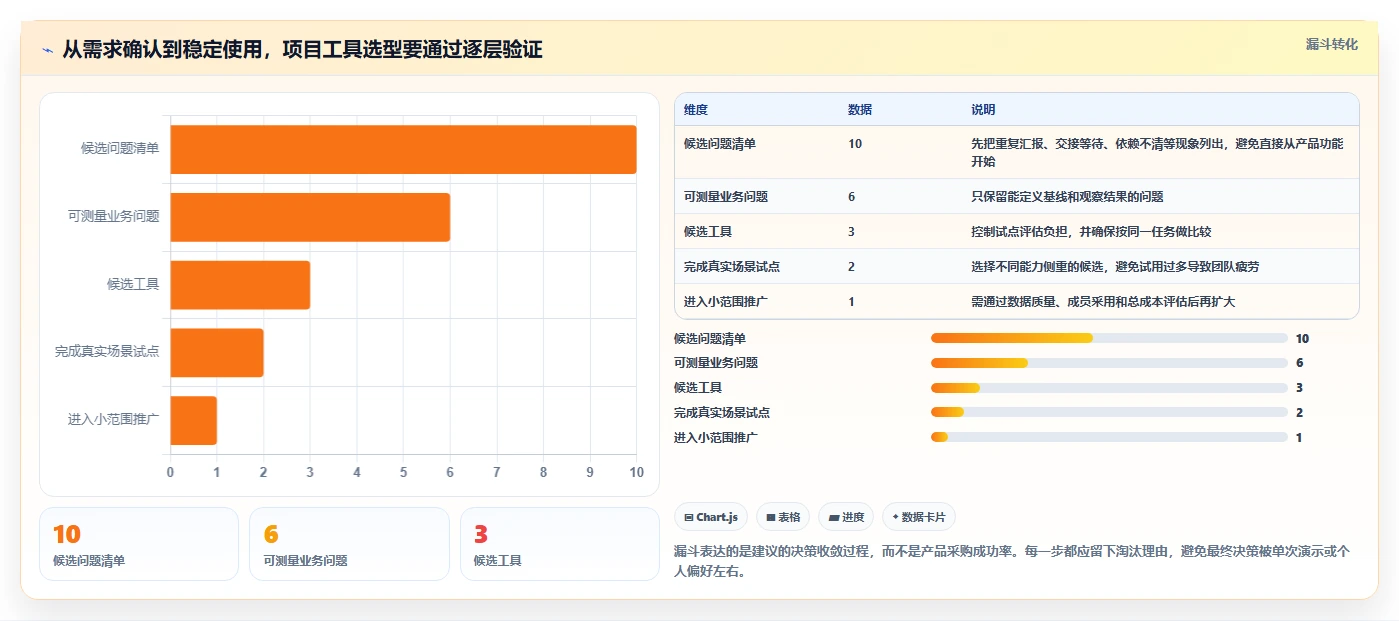Click the 可测量业务问题 chart axis label
The width and height of the screenshot is (1399, 621).
[x=114, y=216]
